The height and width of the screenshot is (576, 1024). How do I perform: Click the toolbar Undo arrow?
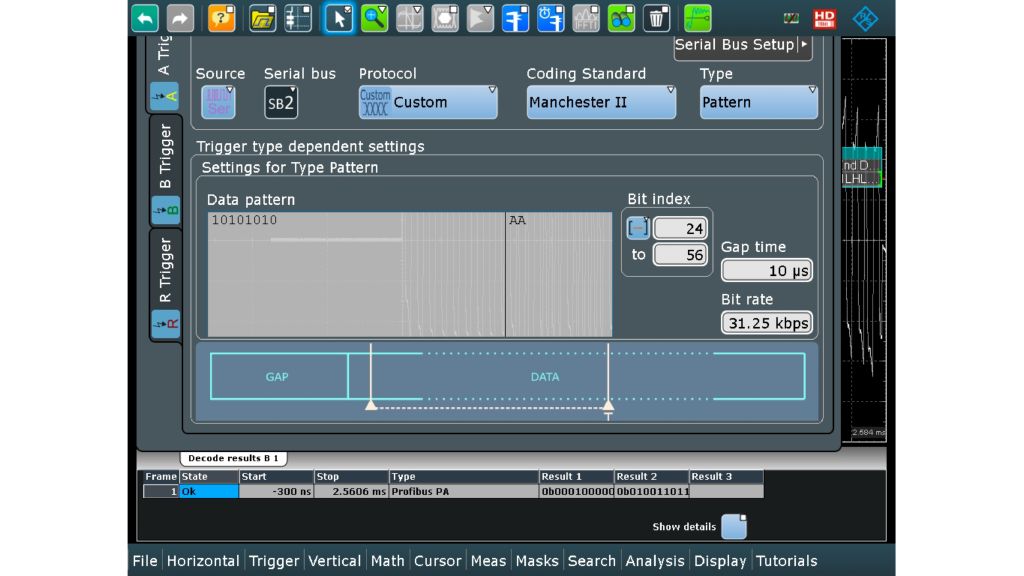click(x=143, y=17)
